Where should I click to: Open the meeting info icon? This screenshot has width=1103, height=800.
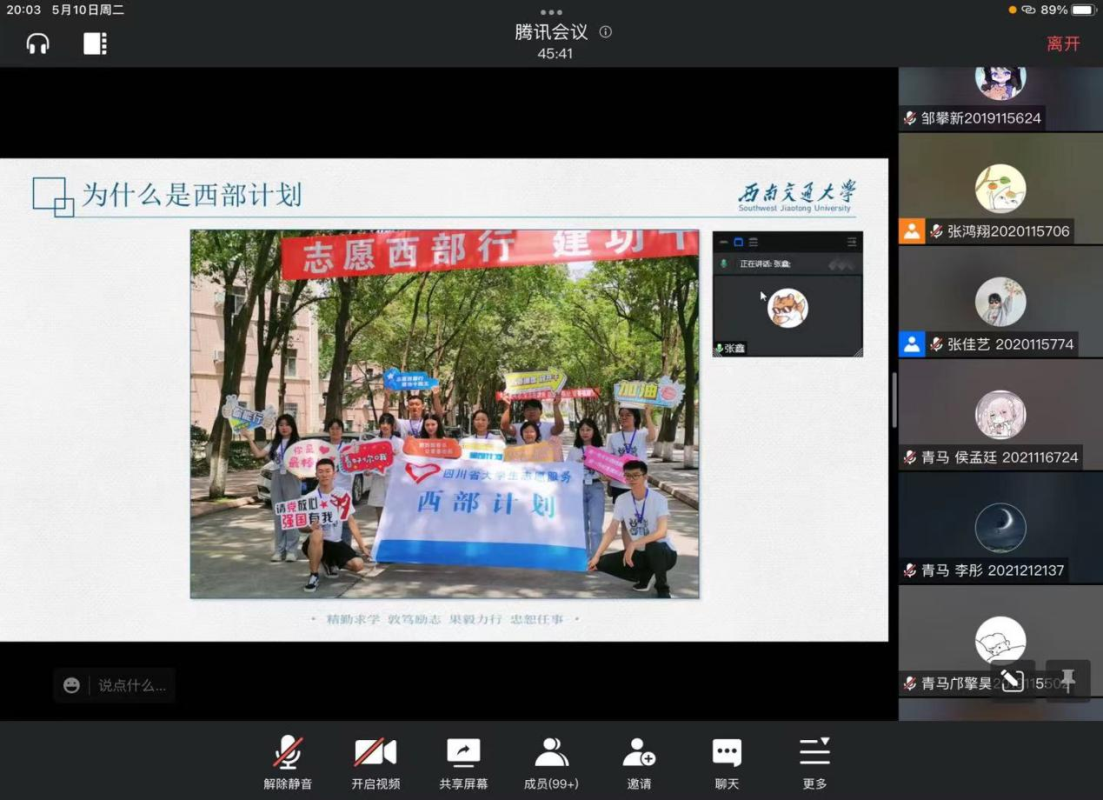click(605, 32)
